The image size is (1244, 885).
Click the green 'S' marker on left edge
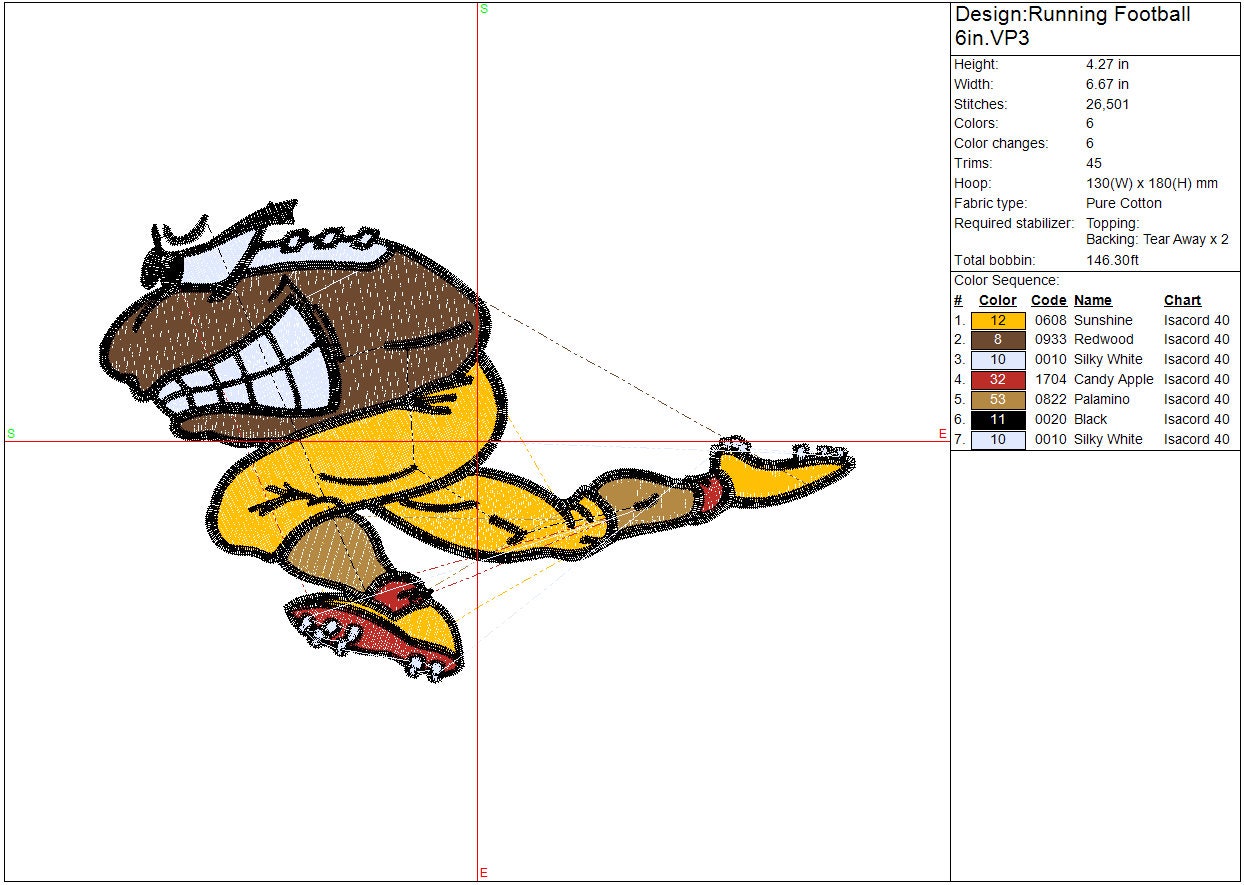point(11,434)
